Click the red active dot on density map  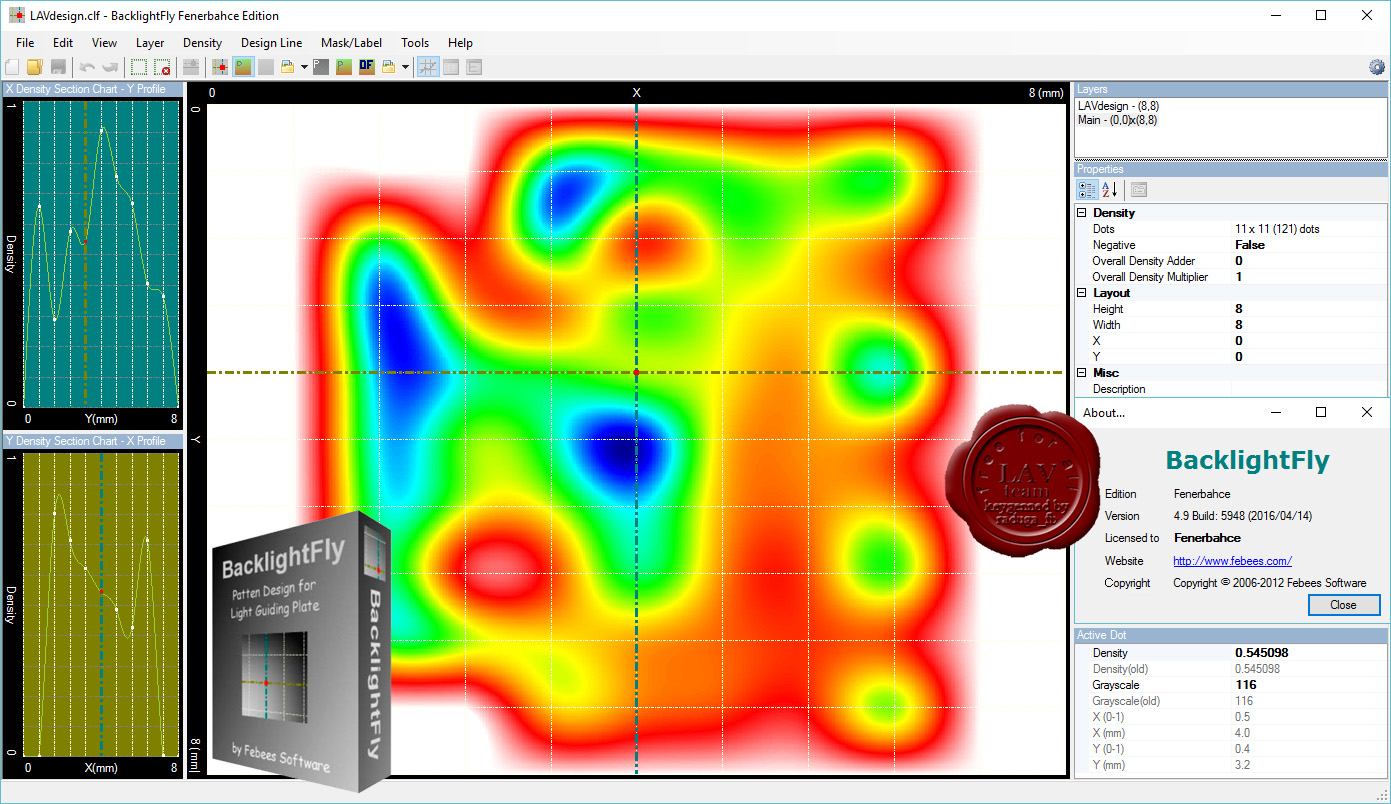point(636,372)
